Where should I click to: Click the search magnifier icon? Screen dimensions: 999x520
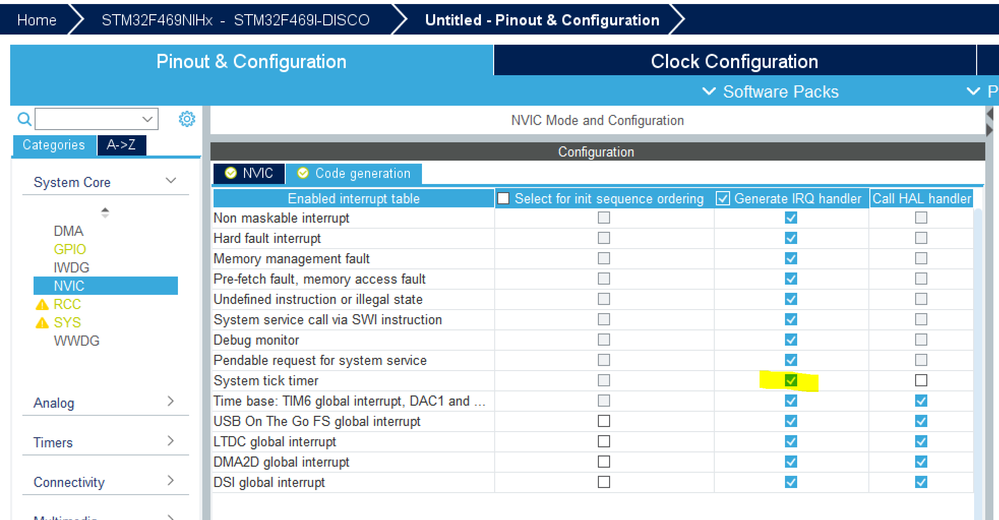[x=24, y=119]
